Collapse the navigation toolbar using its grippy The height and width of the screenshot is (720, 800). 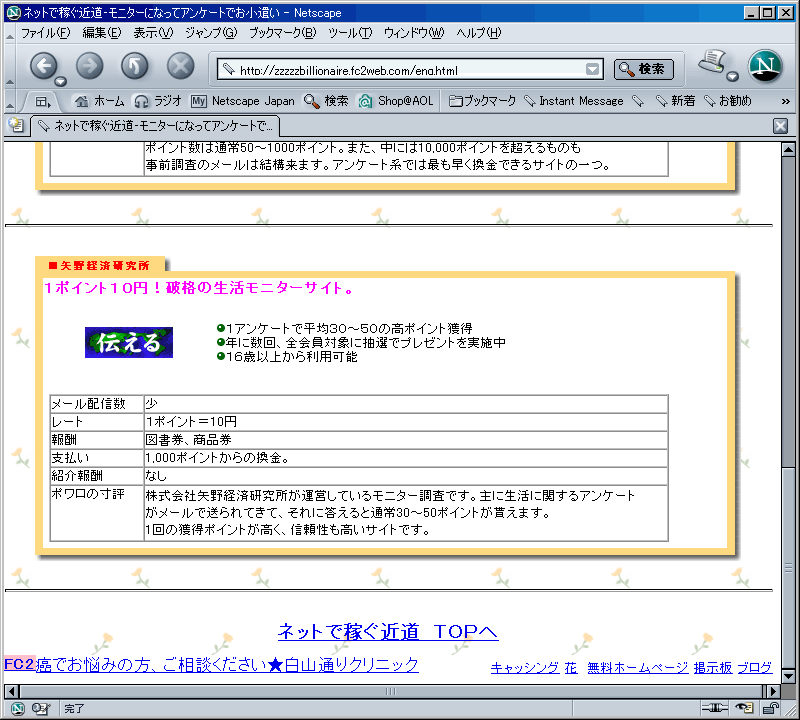[x=10, y=66]
